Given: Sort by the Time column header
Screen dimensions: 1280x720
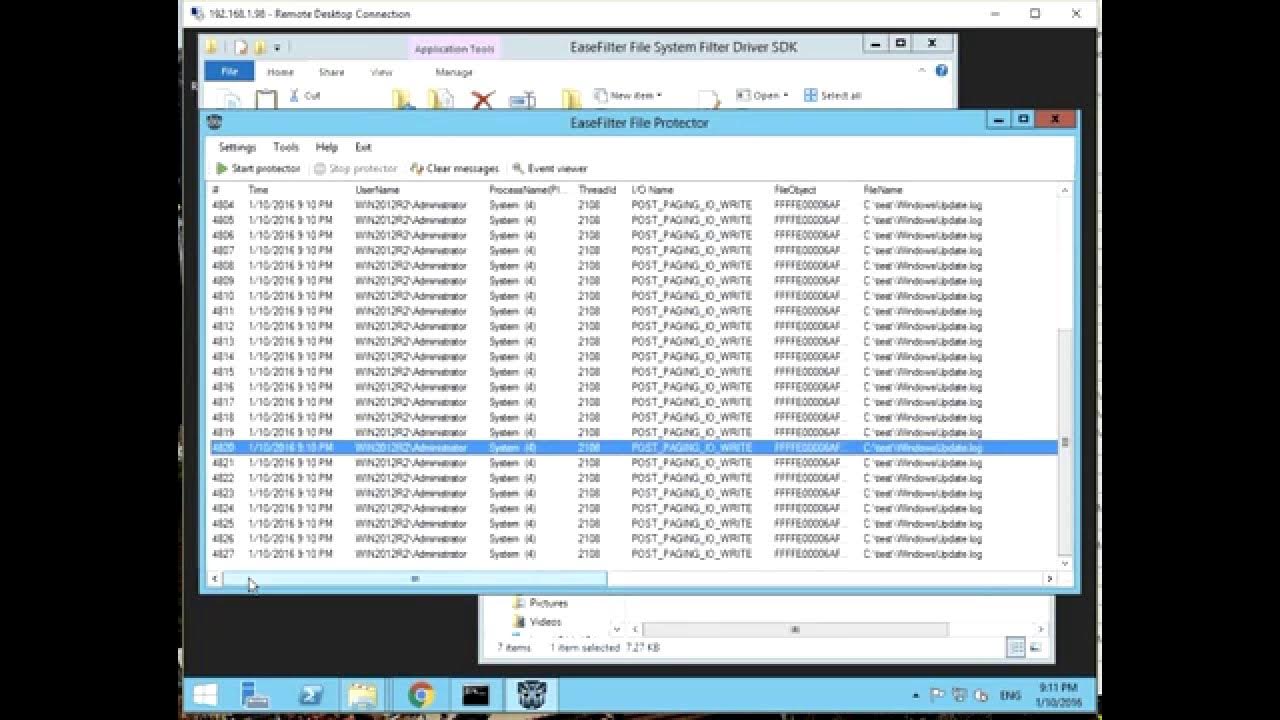Looking at the screenshot, I should 258,190.
